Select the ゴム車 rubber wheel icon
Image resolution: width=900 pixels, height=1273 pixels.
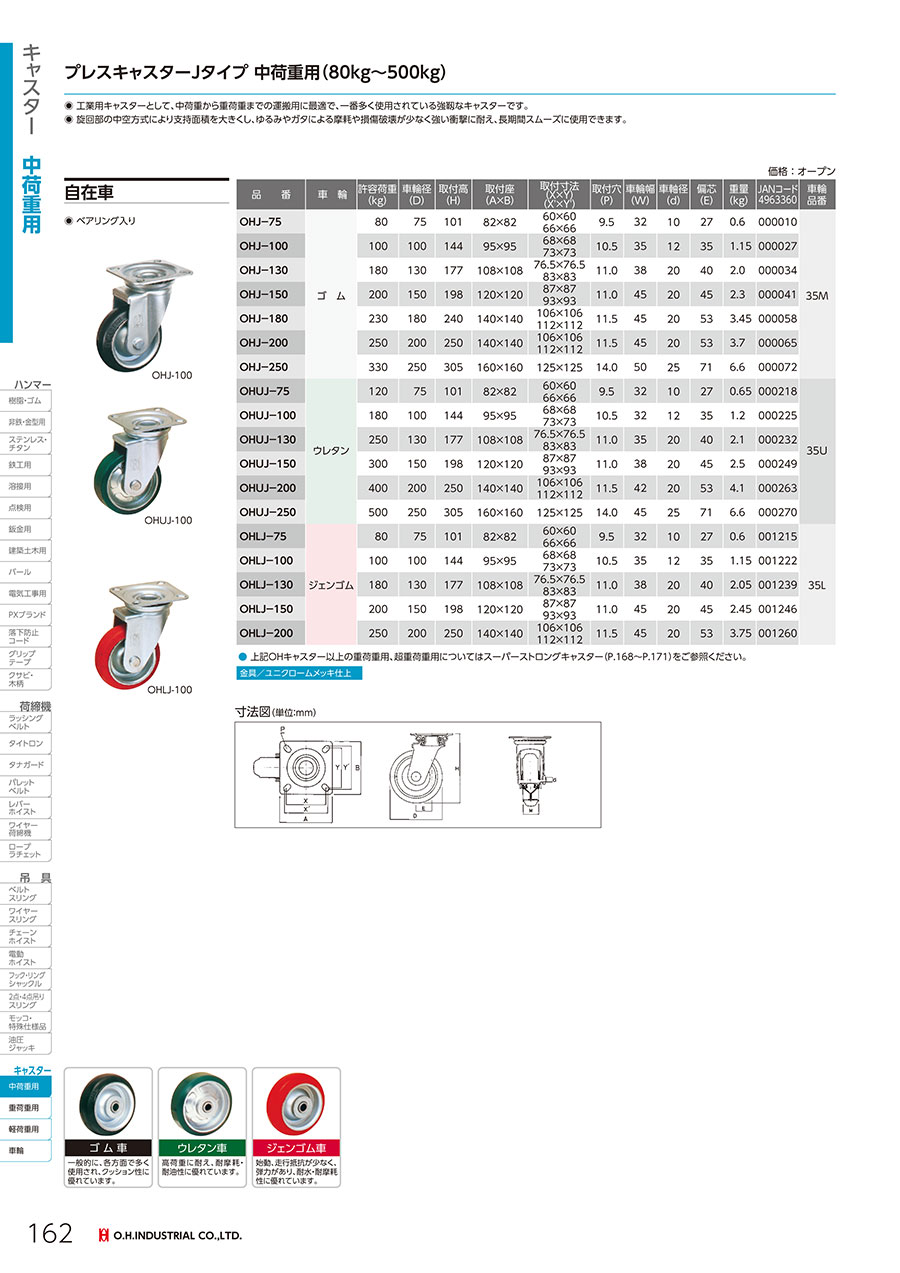[107, 1108]
